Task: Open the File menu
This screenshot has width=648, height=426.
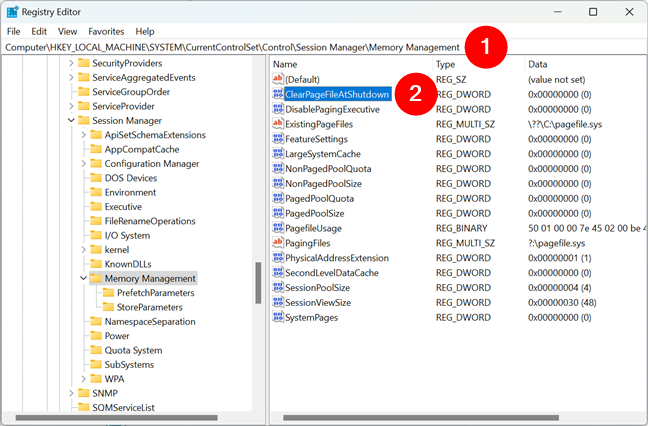Action: (x=14, y=31)
